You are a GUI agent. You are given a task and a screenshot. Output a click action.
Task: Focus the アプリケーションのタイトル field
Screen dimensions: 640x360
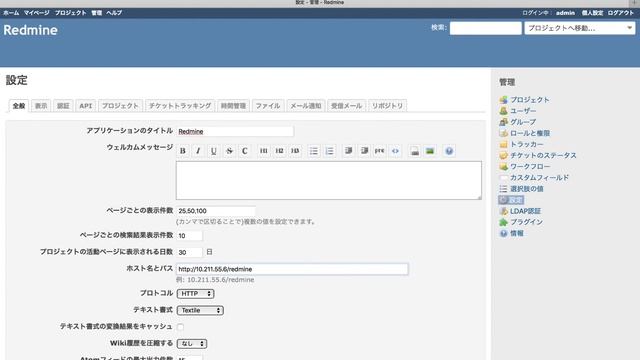235,131
